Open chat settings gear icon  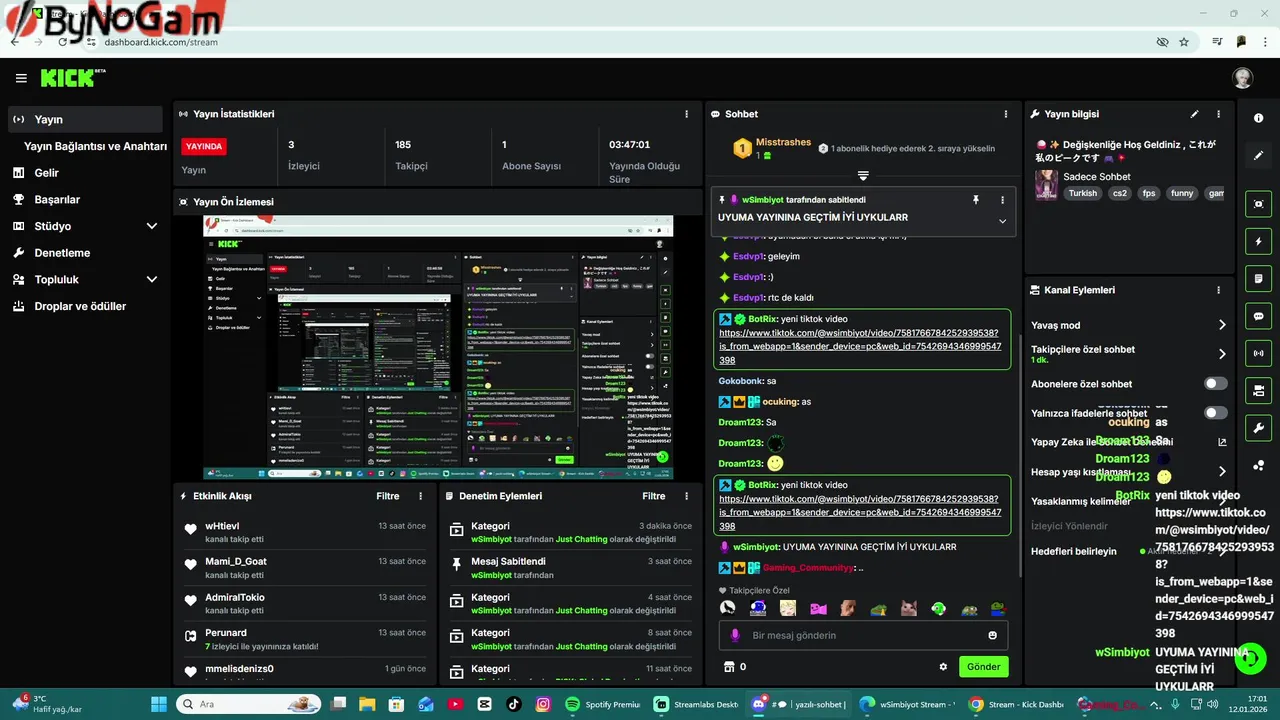943,667
